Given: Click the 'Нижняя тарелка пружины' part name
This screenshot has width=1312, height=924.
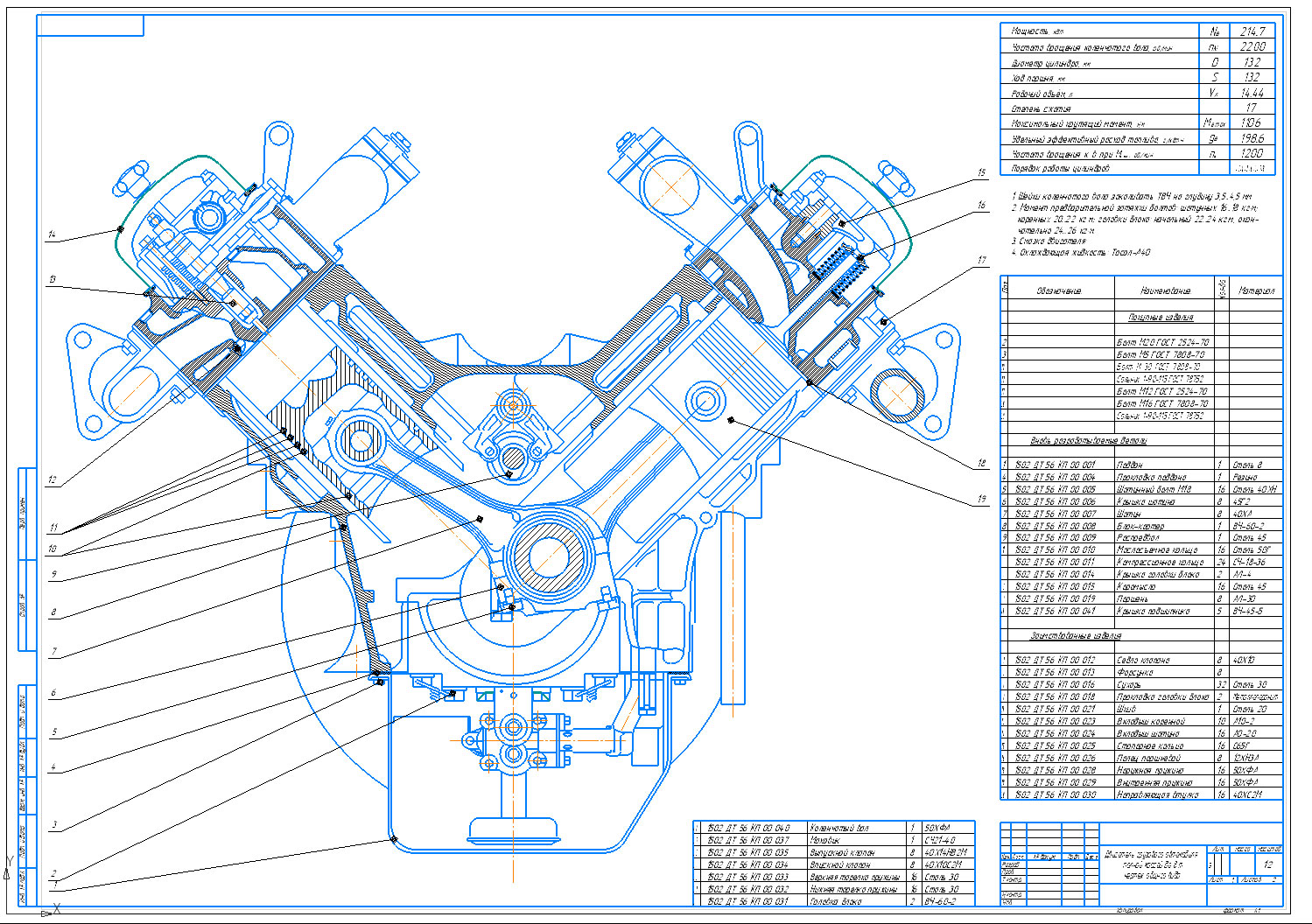Looking at the screenshot, I should (853, 889).
